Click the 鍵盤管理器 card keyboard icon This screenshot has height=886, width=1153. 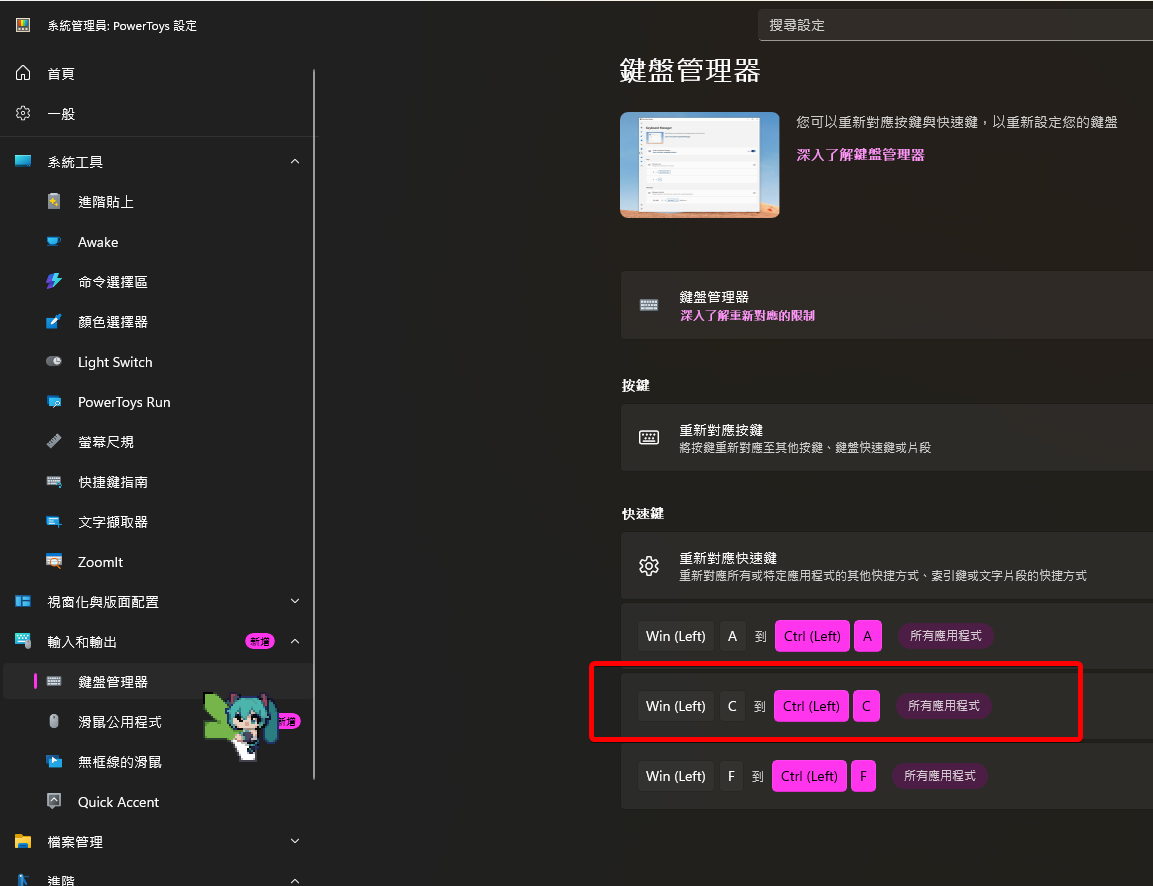coord(649,305)
